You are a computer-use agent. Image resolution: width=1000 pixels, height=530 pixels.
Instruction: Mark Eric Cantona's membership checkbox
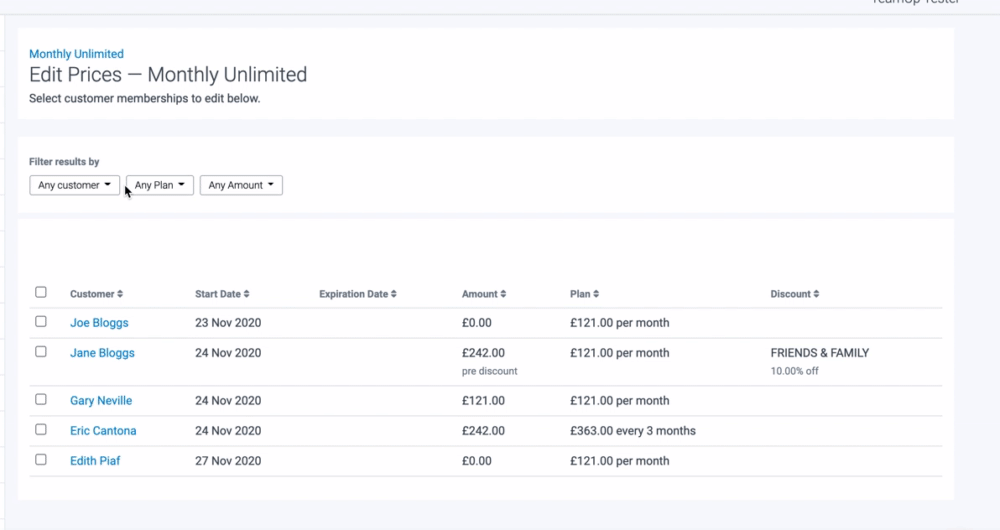click(41, 429)
